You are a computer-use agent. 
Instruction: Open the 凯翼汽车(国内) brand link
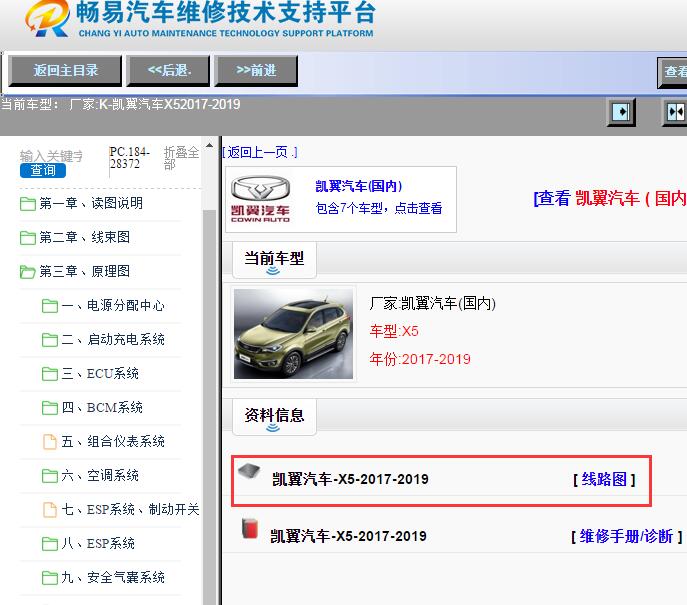click(x=358, y=186)
